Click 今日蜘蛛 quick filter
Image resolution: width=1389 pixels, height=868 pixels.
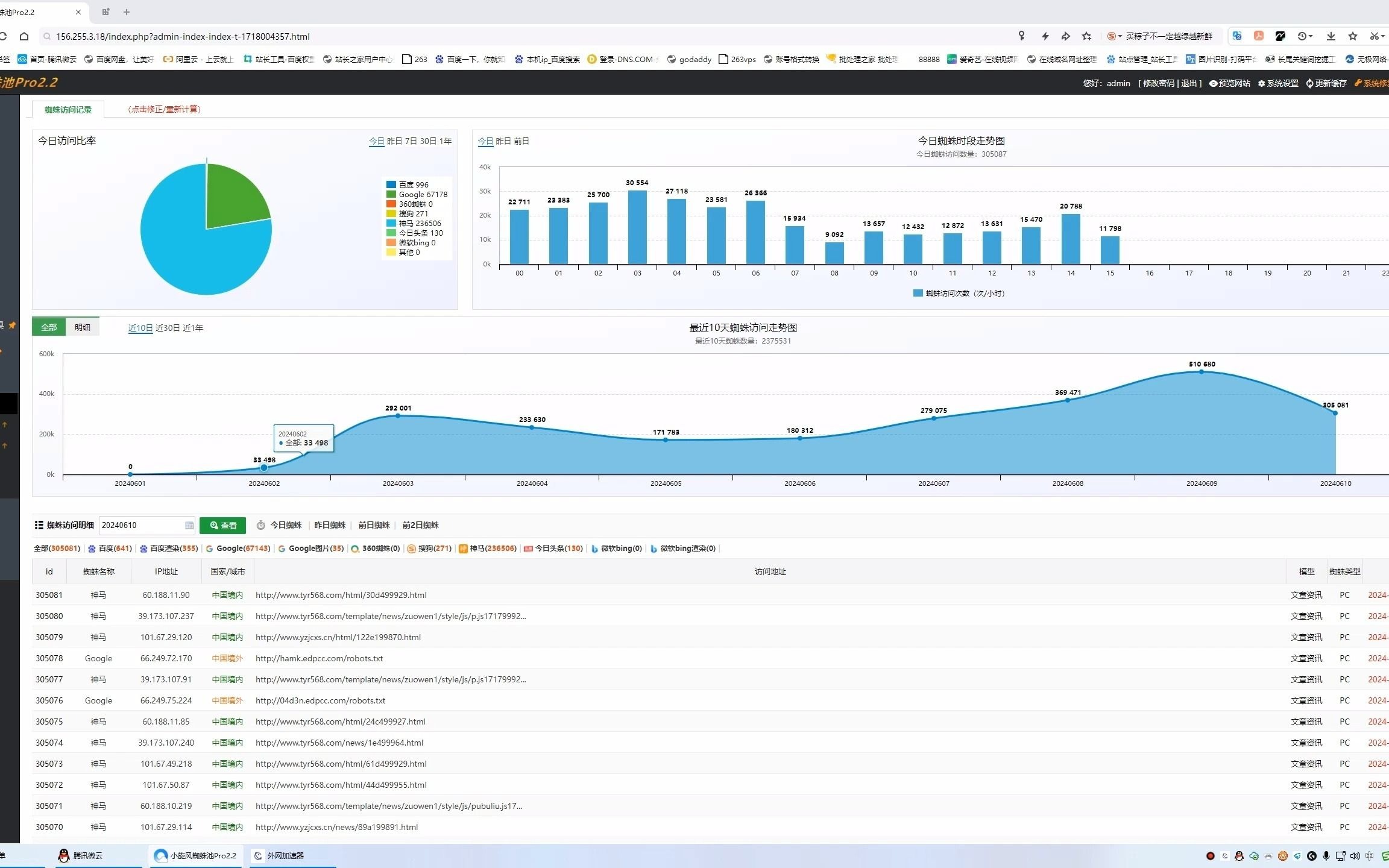286,525
